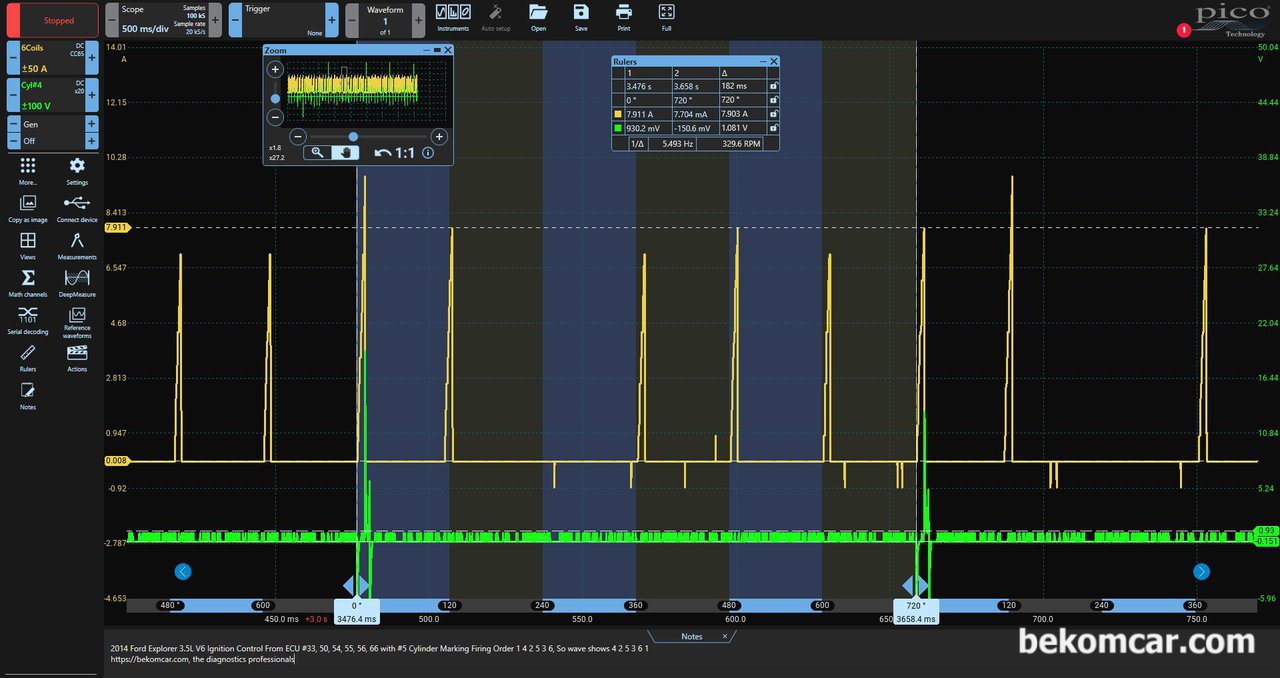Select the 720° rotation ruler marker
The image size is (1280, 678).
click(916, 606)
